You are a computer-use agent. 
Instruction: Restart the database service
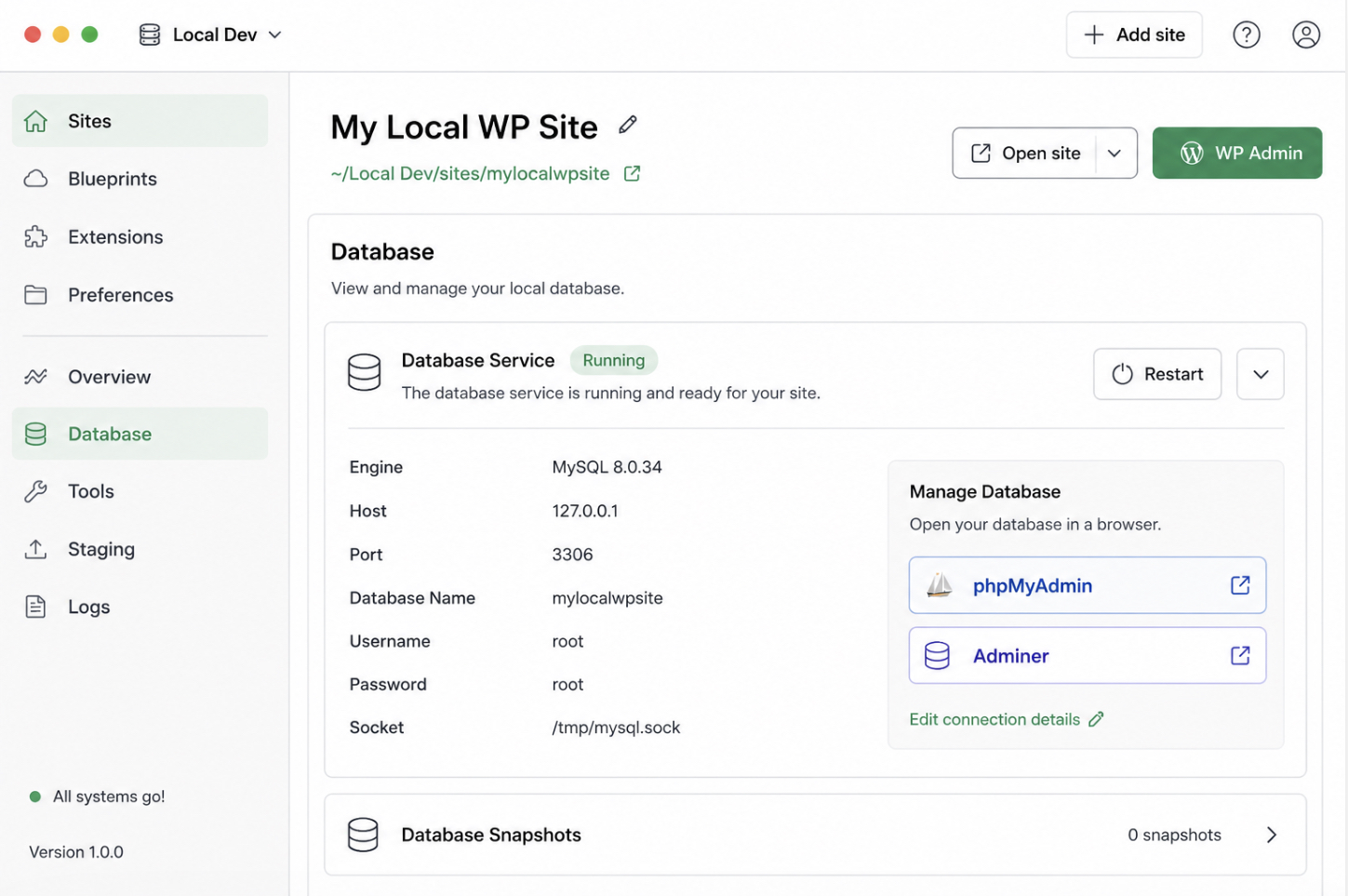(x=1157, y=374)
